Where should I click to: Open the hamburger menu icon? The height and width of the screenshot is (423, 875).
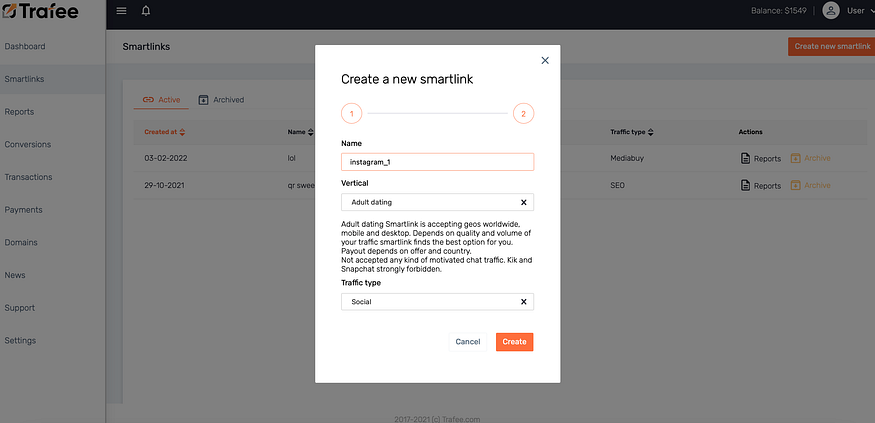pyautogui.click(x=121, y=11)
